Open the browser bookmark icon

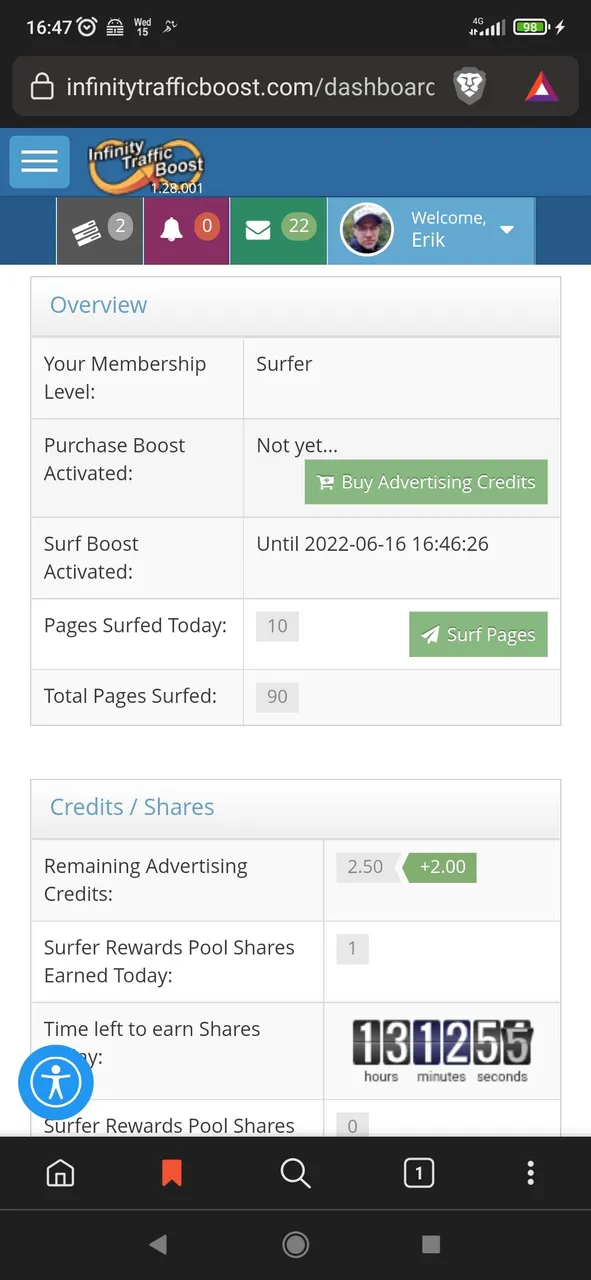(172, 1173)
